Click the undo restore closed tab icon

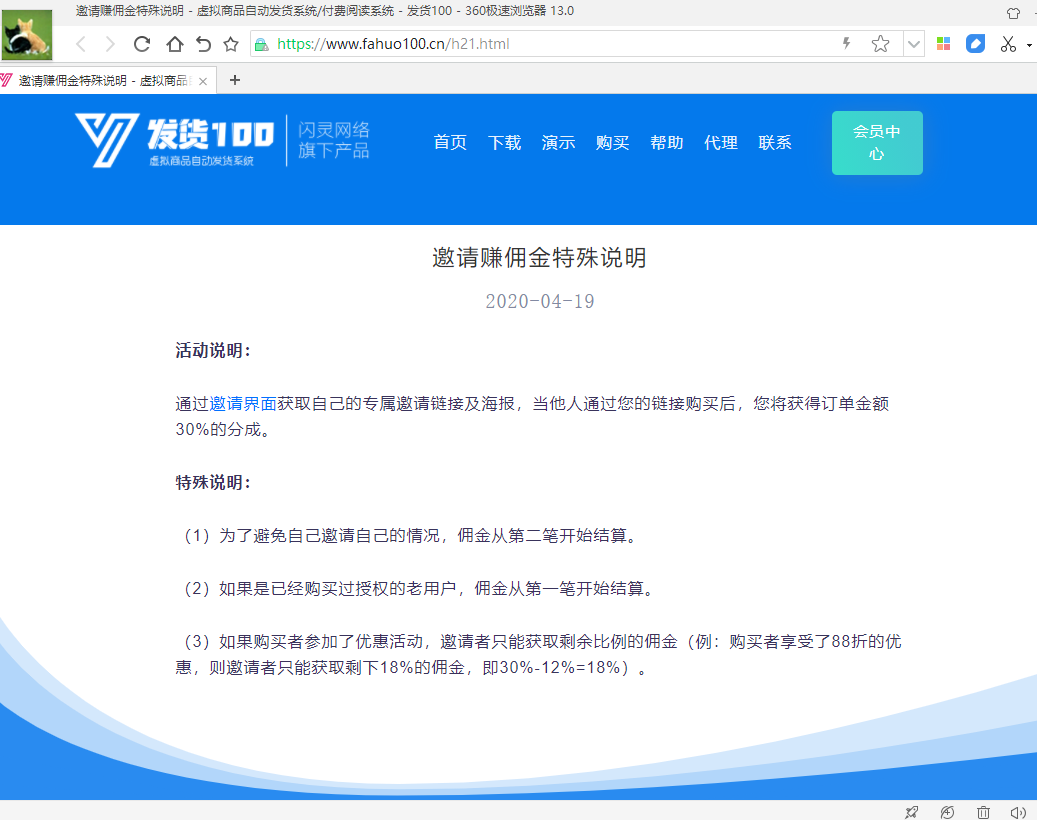tap(203, 44)
